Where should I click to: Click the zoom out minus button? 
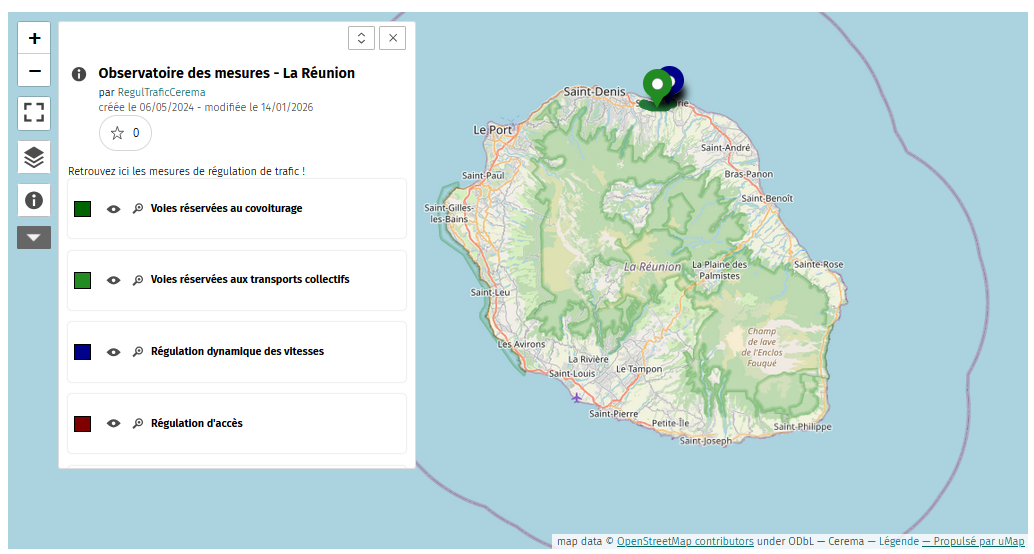click(34, 71)
